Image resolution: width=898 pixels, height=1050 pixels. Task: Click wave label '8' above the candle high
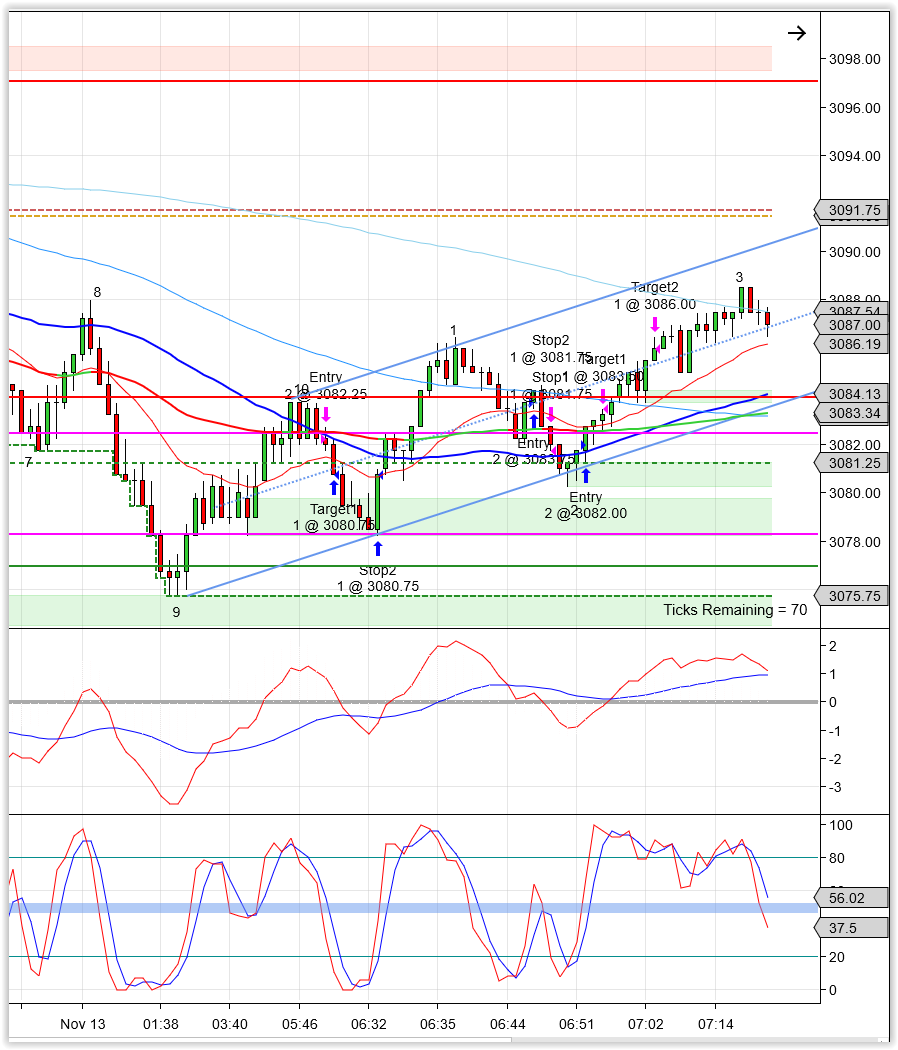tap(97, 292)
